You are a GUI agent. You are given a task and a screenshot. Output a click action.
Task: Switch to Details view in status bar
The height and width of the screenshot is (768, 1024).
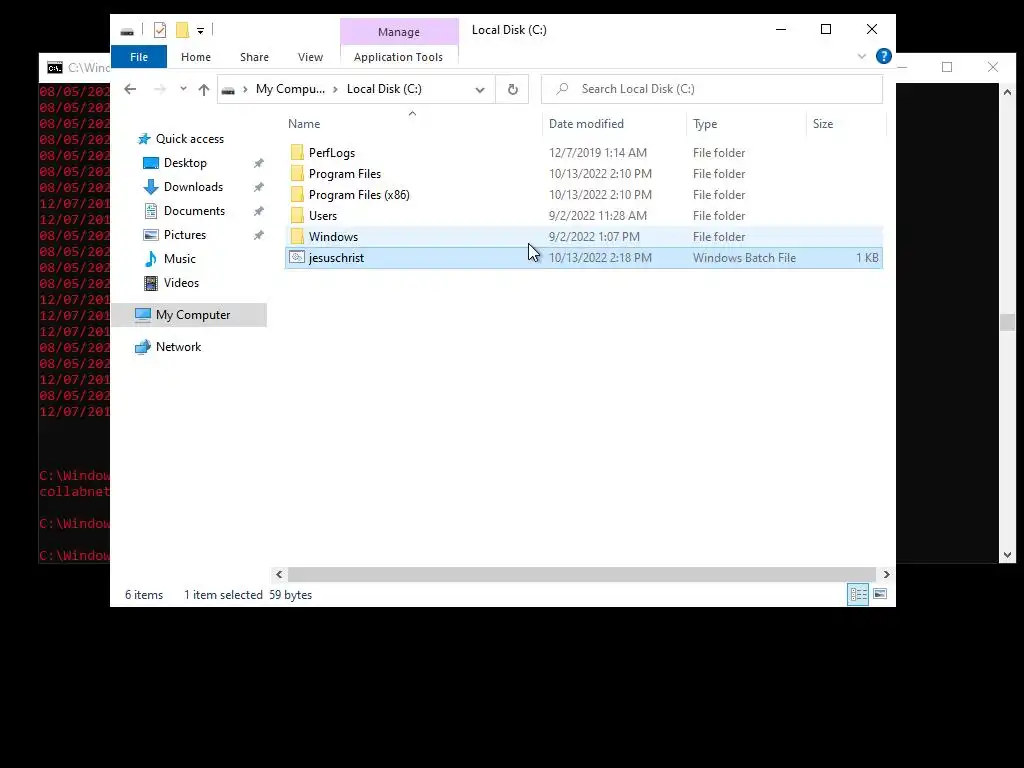(858, 594)
